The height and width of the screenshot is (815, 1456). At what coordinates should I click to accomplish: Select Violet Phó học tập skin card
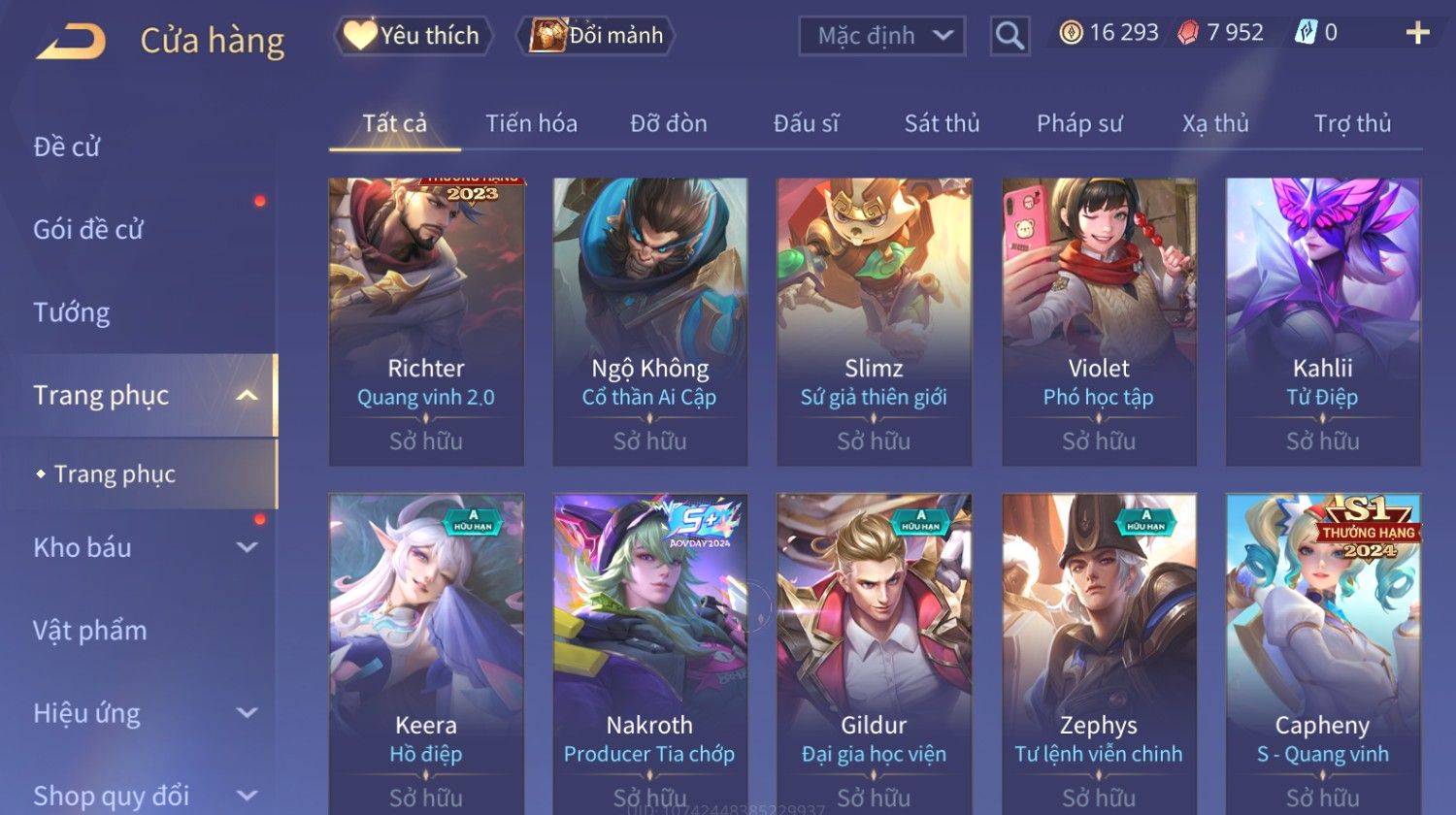coord(1099,321)
